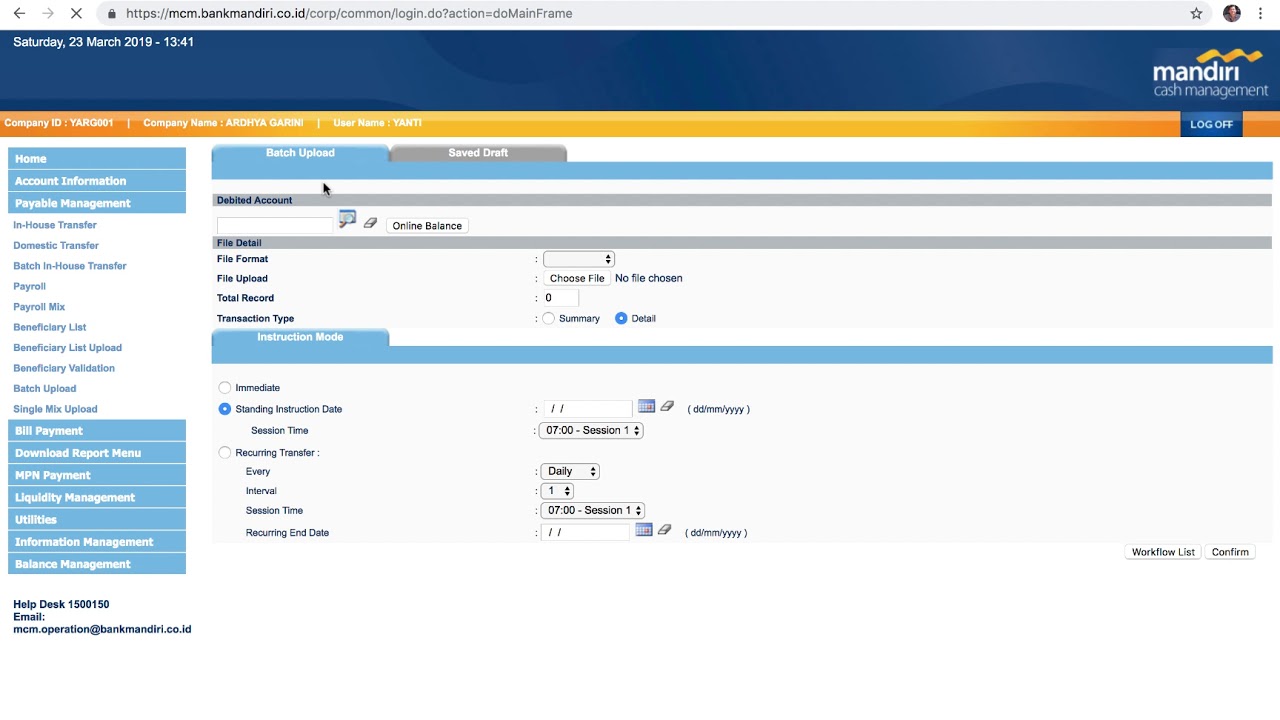Screen dimensions: 1280x720
Task: Open Single Mix Upload link
Action: [55, 409]
